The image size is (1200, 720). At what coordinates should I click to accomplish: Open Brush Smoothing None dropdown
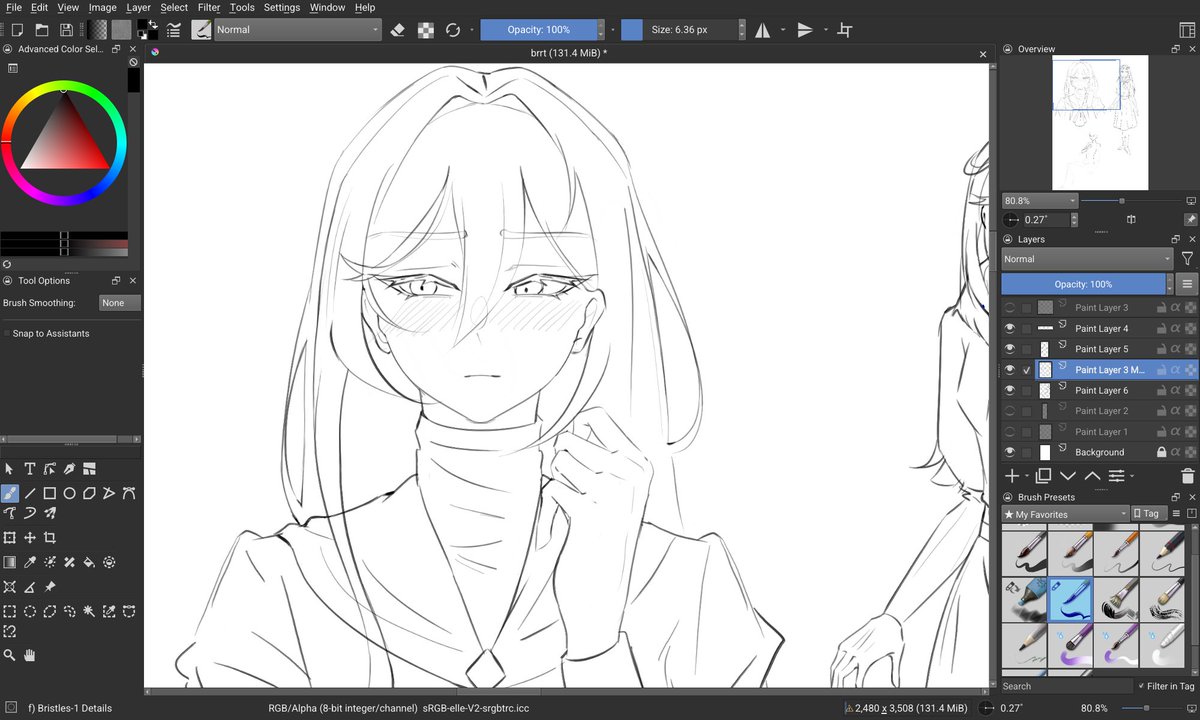(x=120, y=303)
